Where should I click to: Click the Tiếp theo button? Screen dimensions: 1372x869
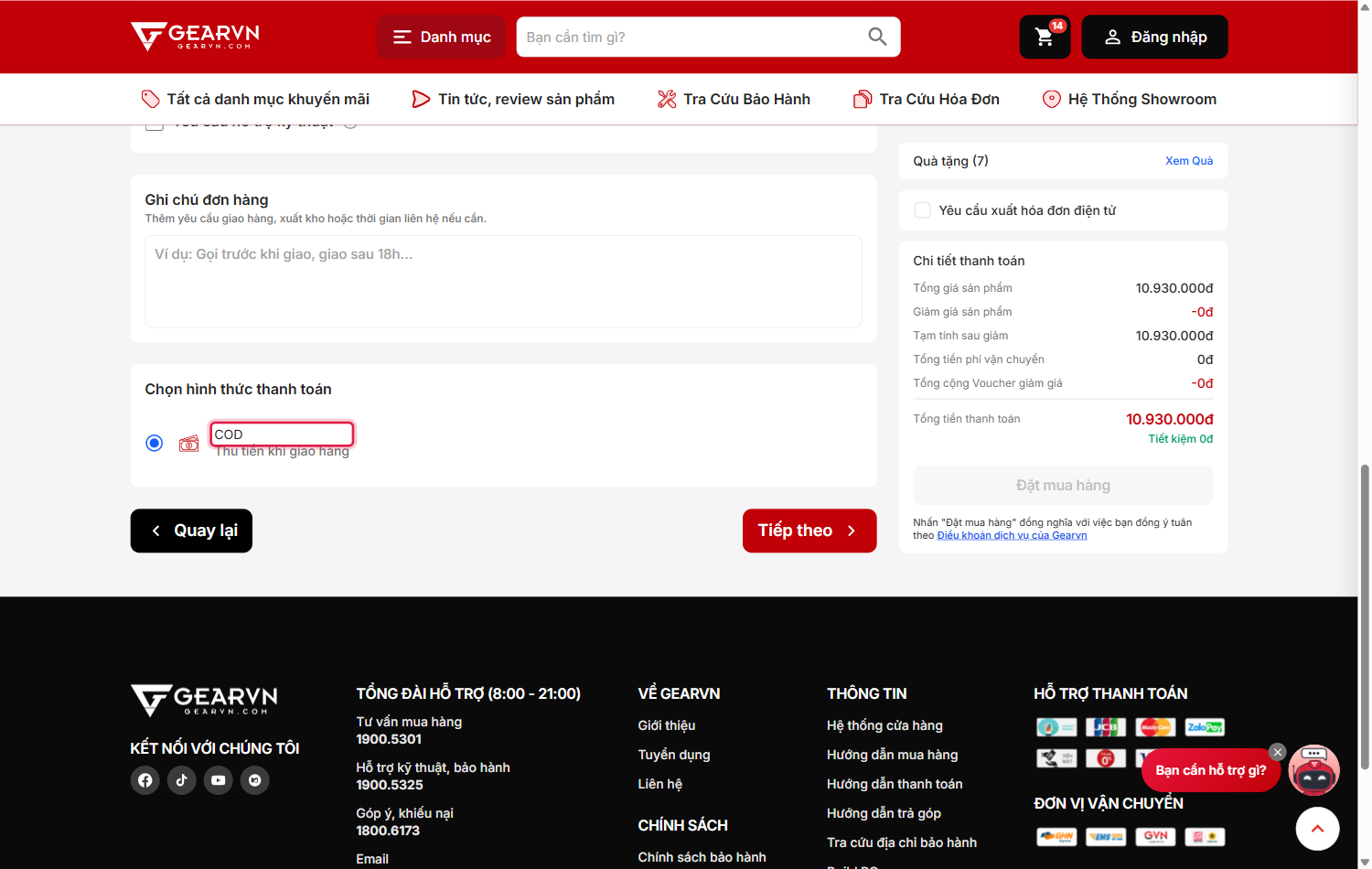tap(809, 531)
